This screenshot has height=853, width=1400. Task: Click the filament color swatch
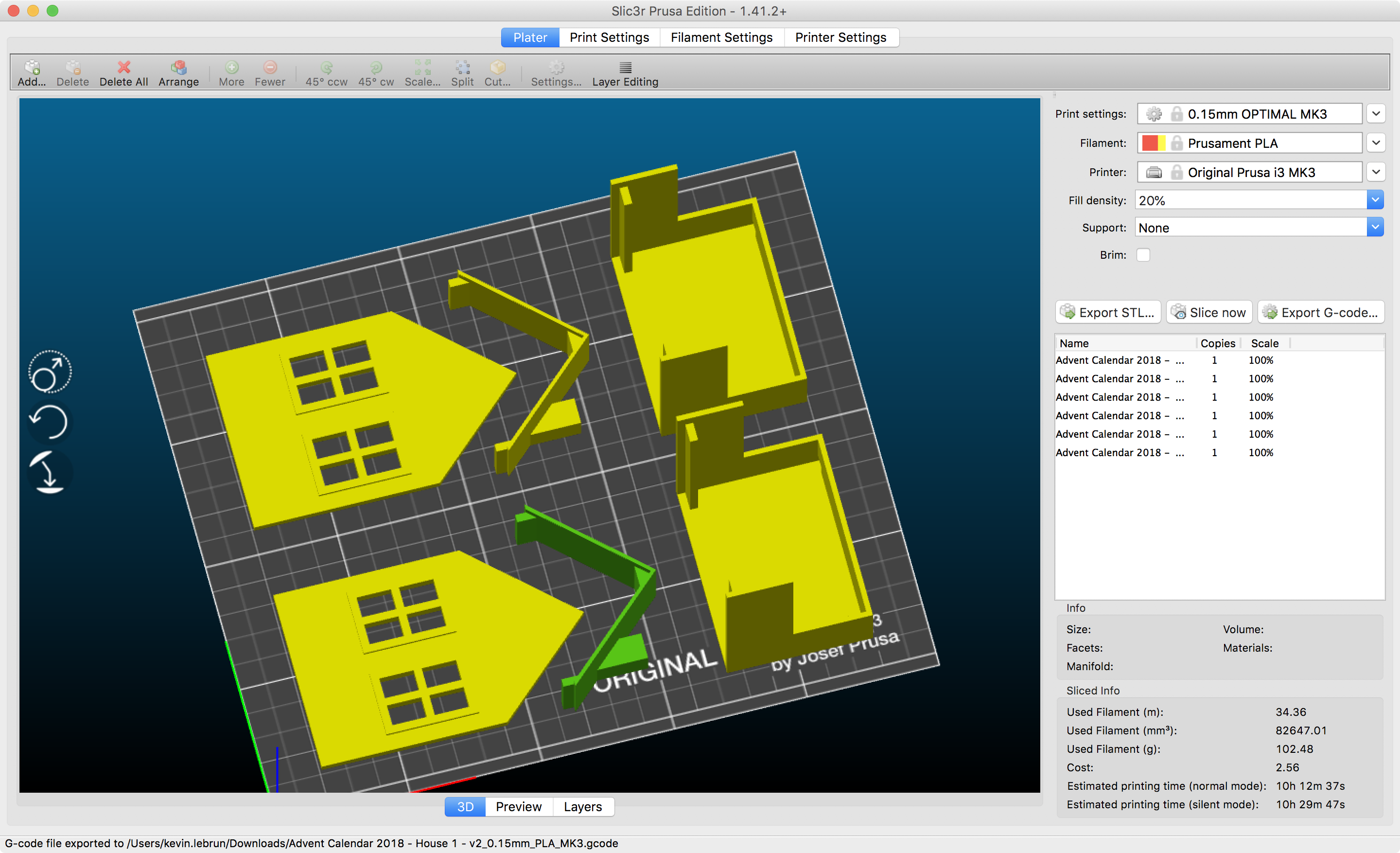pyautogui.click(x=1154, y=142)
